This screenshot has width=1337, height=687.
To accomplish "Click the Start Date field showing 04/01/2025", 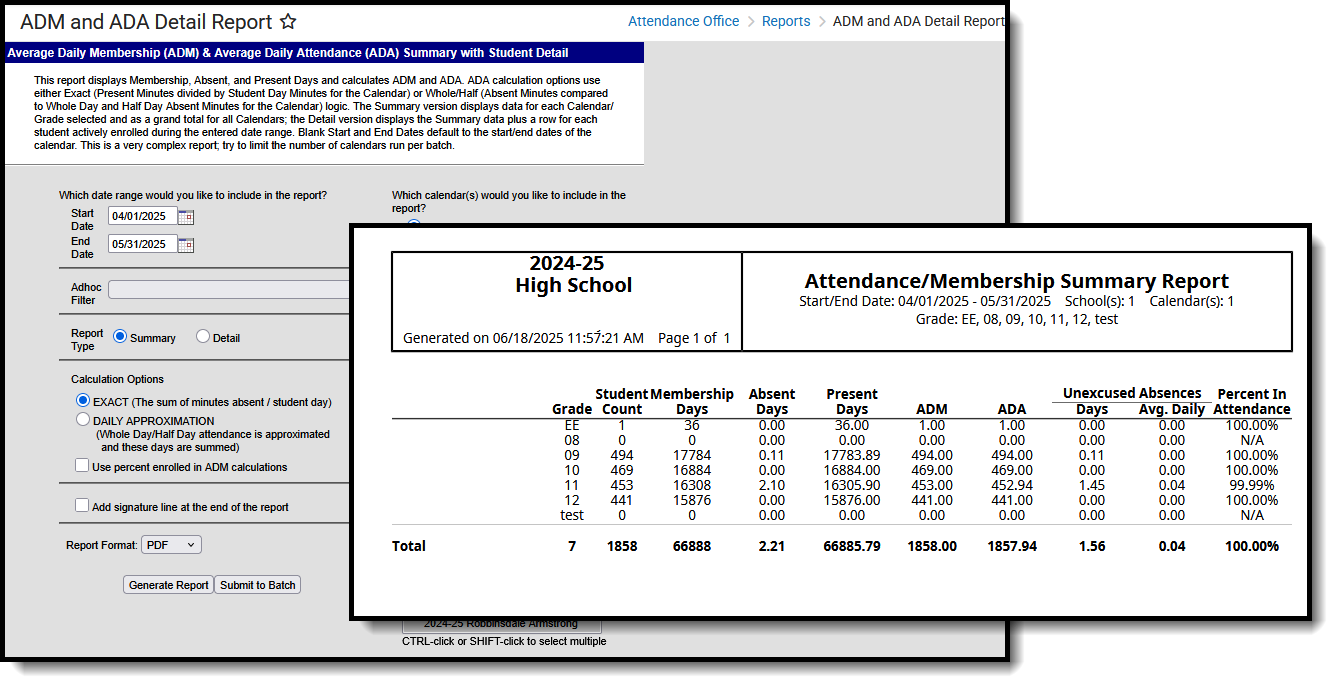I will coord(143,216).
